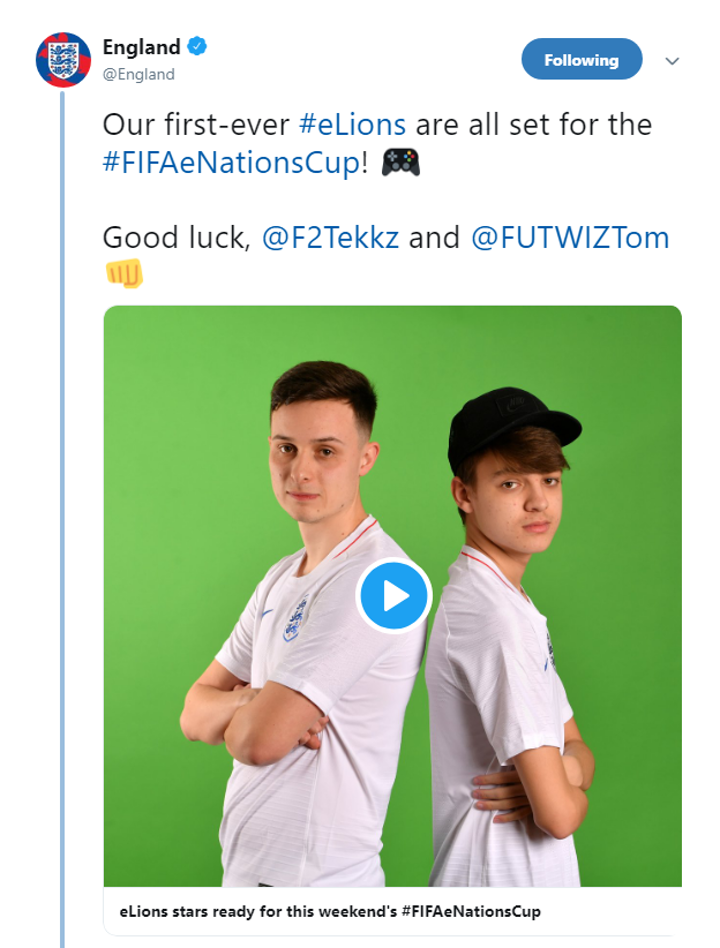Visit the @F2Tekkz profile mention
This screenshot has height=948, width=720.
click(330, 238)
